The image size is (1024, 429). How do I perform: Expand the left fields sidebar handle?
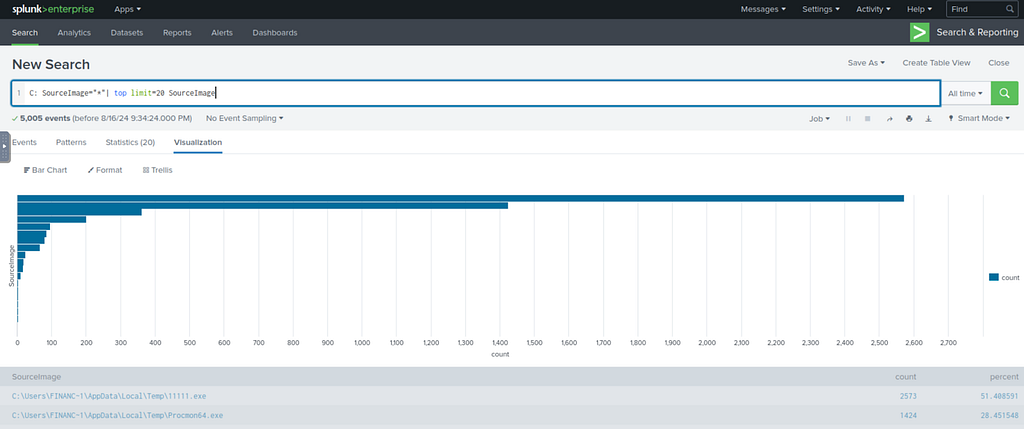pyautogui.click(x=5, y=147)
